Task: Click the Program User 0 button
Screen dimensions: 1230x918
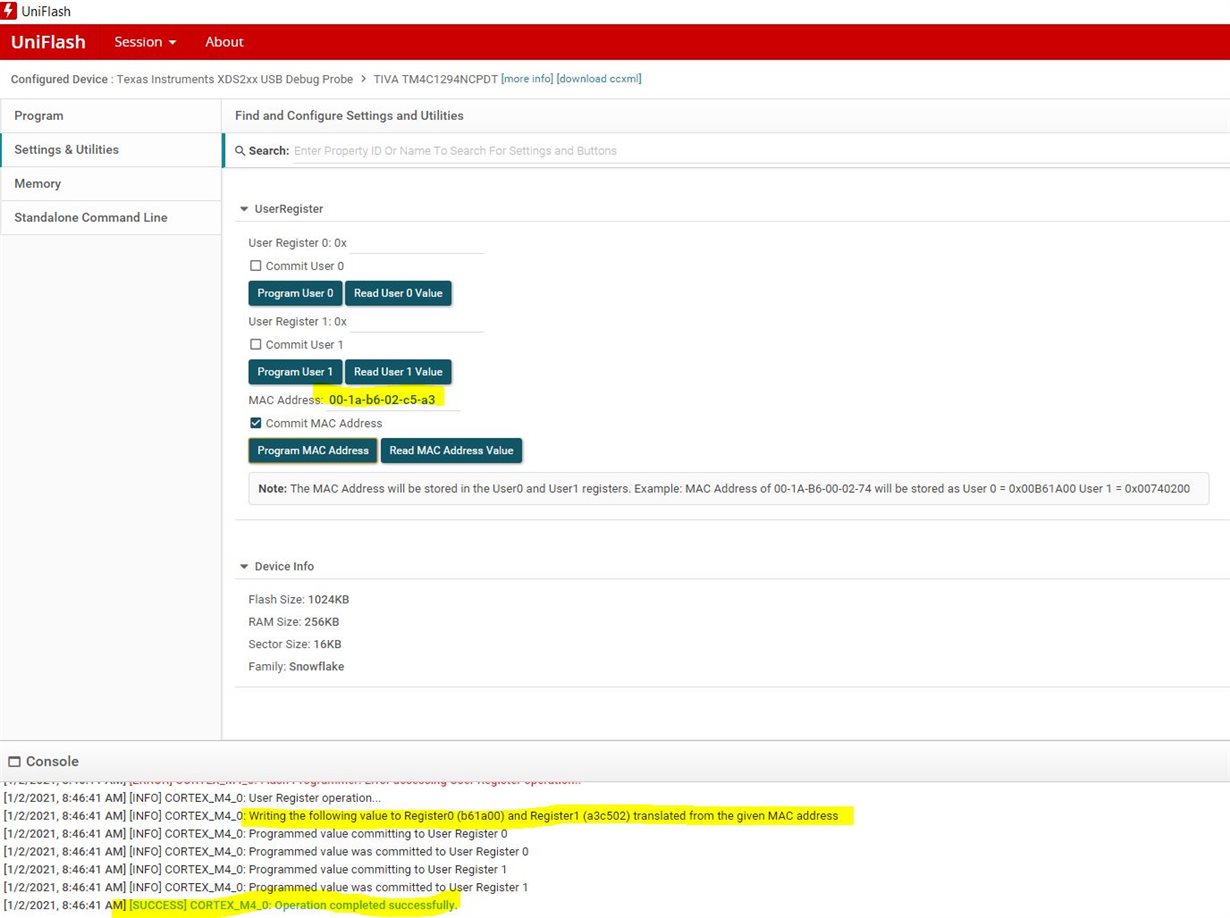Action: click(x=295, y=293)
